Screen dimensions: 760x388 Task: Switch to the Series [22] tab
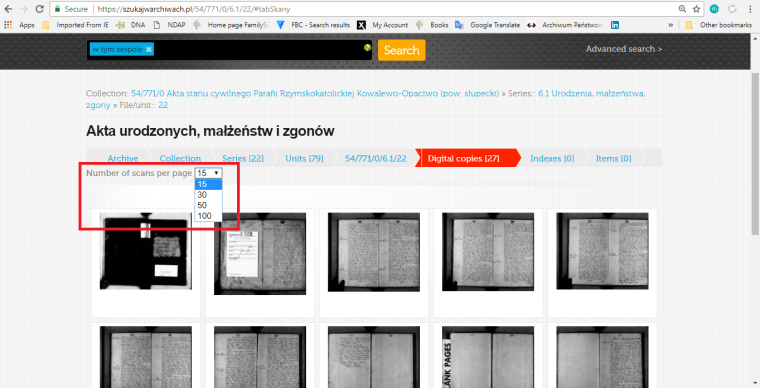point(243,158)
